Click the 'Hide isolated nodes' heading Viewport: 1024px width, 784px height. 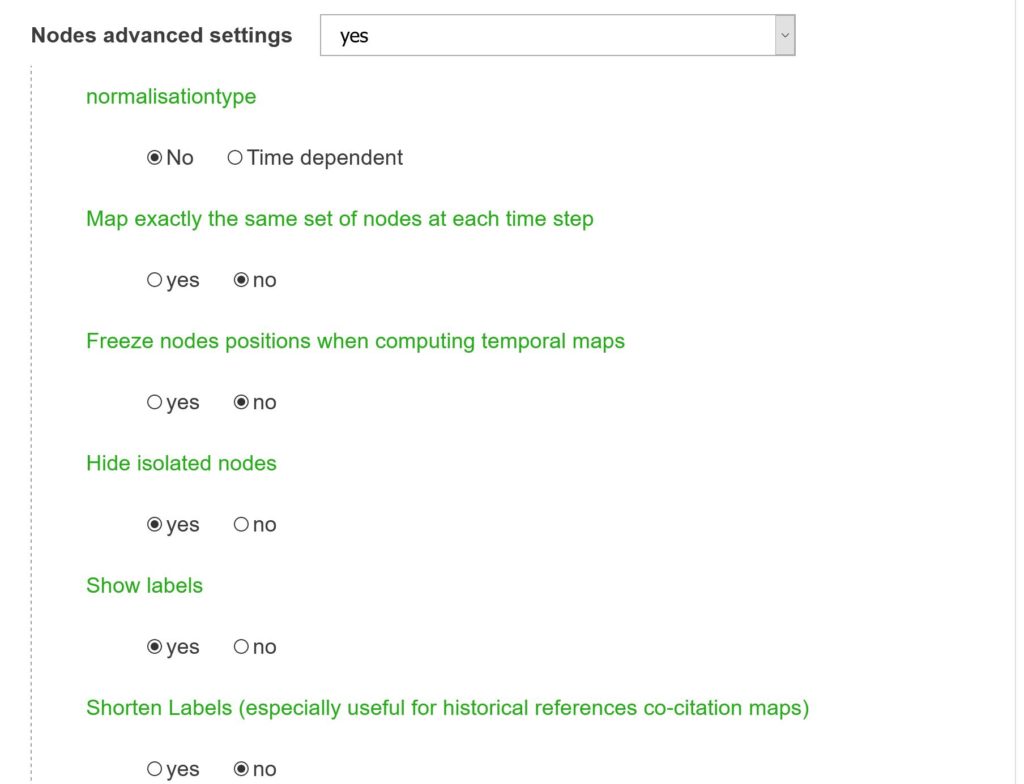coord(180,463)
